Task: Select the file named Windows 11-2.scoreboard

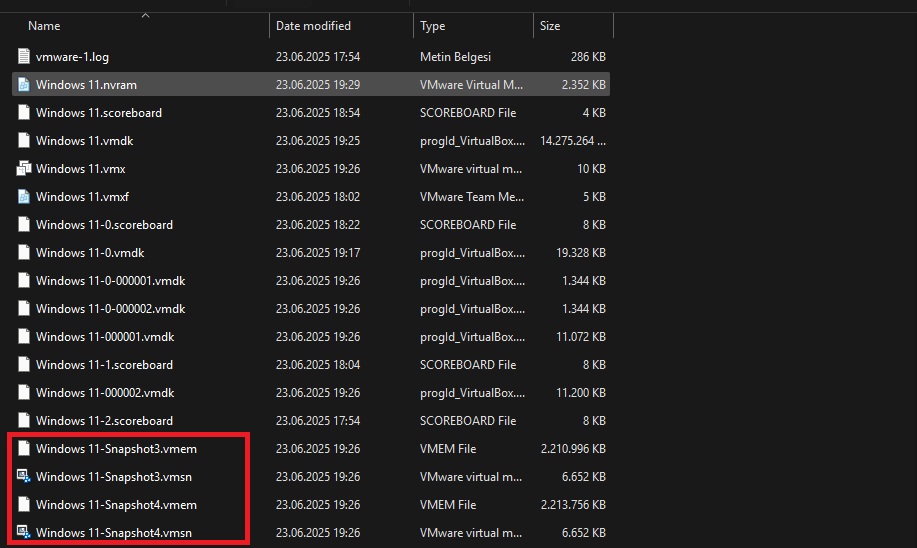Action: pyautogui.click(x=104, y=421)
